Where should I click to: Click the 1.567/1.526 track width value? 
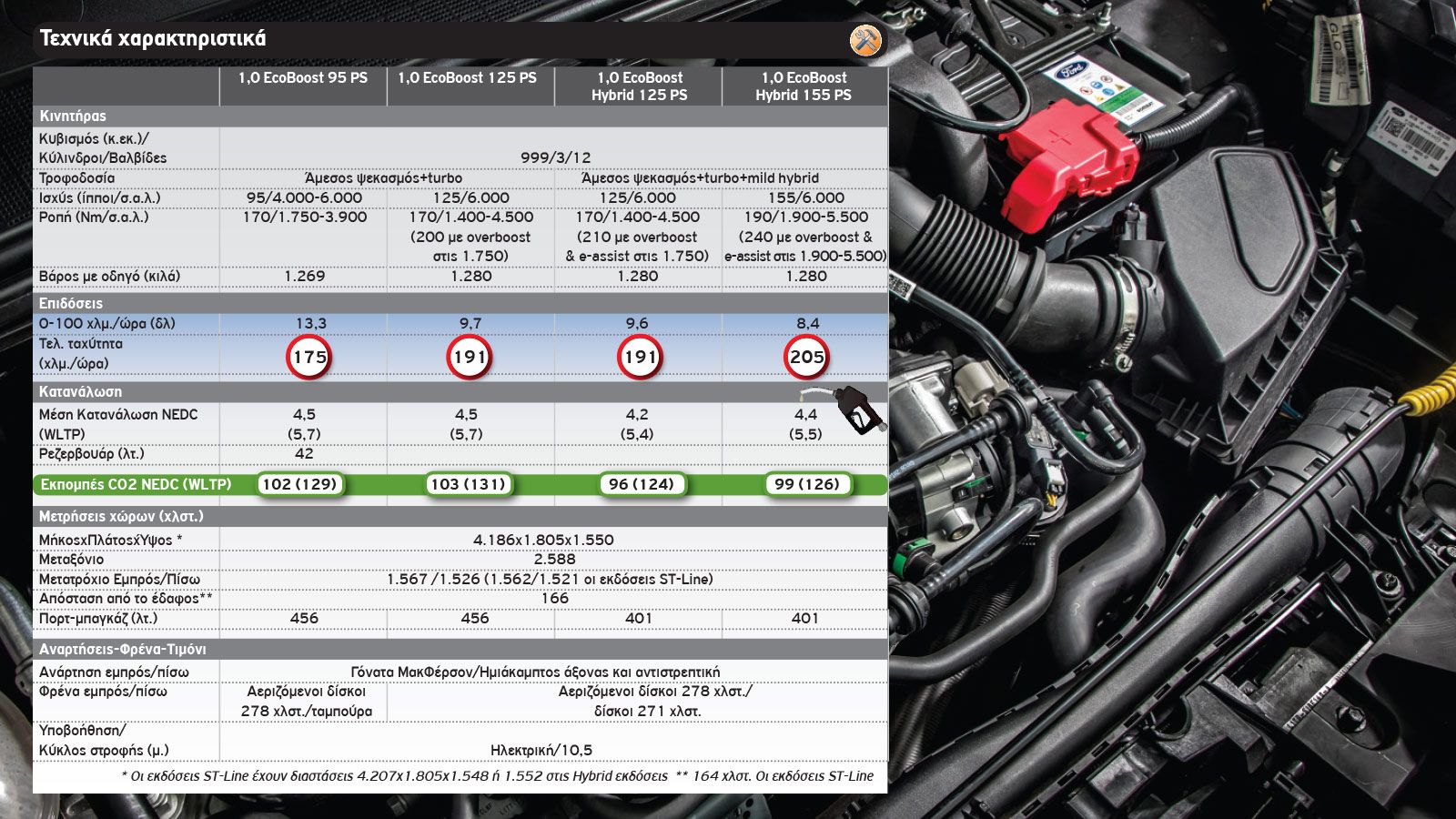[x=550, y=579]
